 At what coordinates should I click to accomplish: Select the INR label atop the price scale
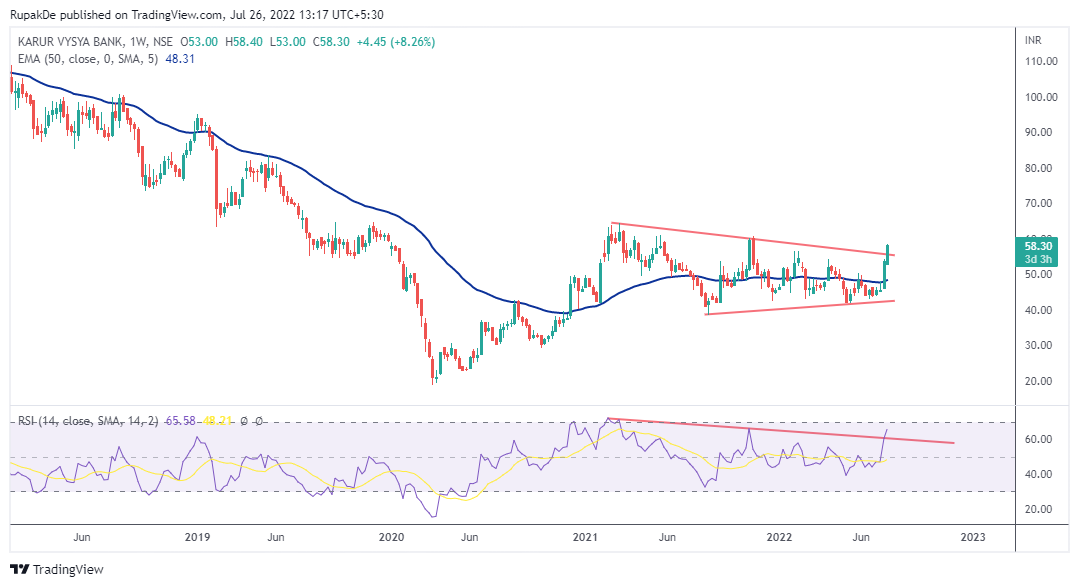[x=1035, y=41]
